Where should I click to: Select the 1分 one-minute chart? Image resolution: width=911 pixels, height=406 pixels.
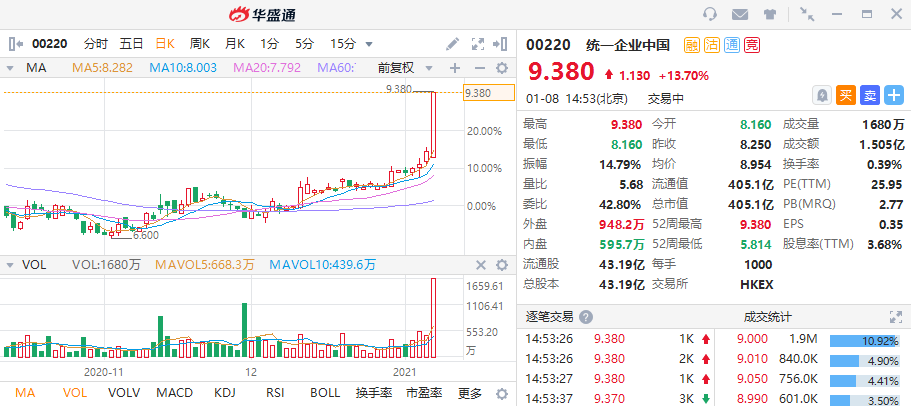(x=269, y=44)
